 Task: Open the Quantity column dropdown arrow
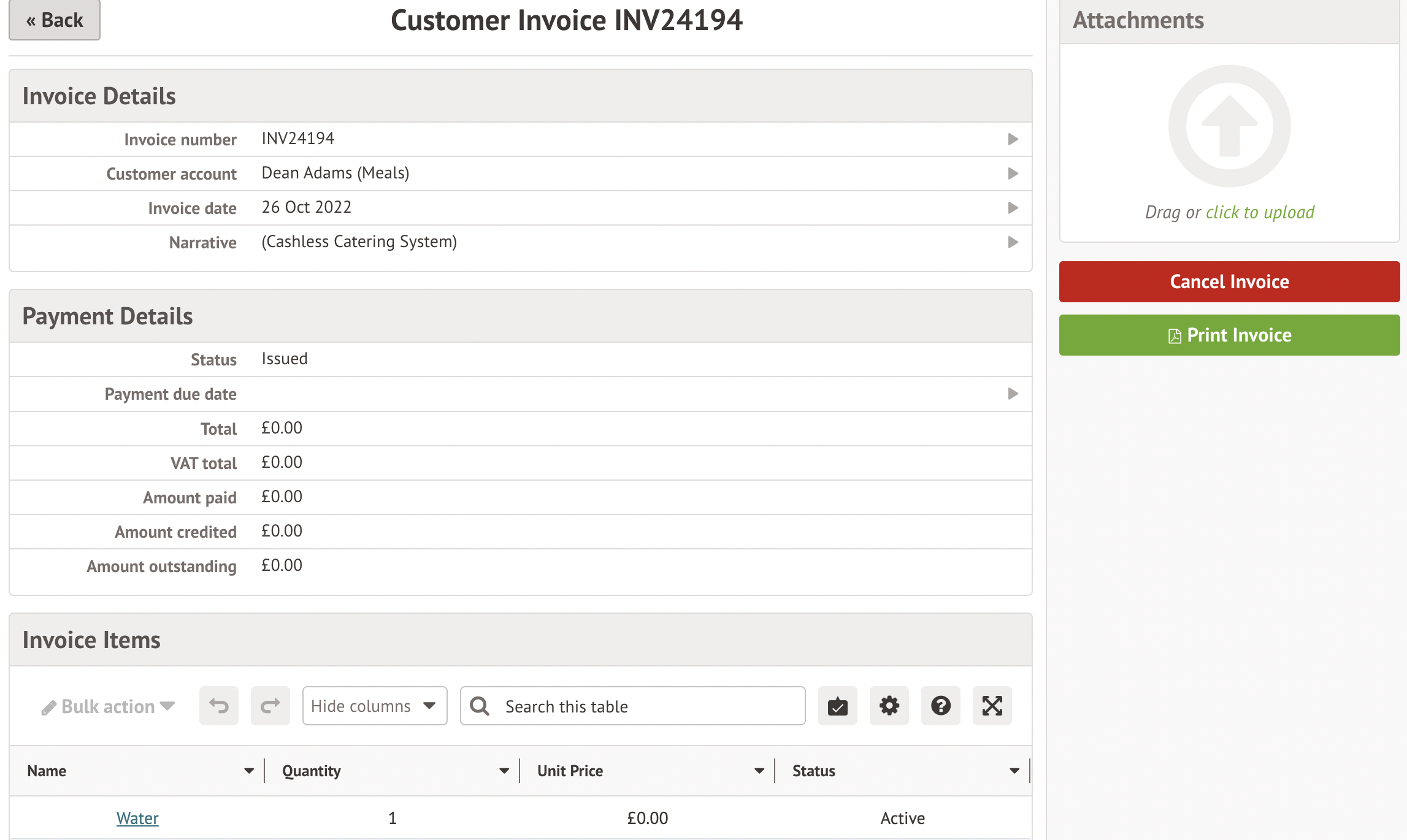tap(504, 771)
